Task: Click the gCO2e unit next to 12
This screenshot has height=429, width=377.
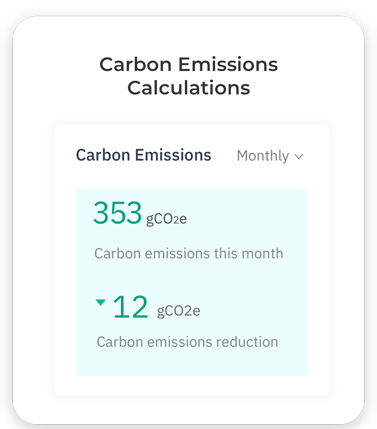Action: (178, 311)
